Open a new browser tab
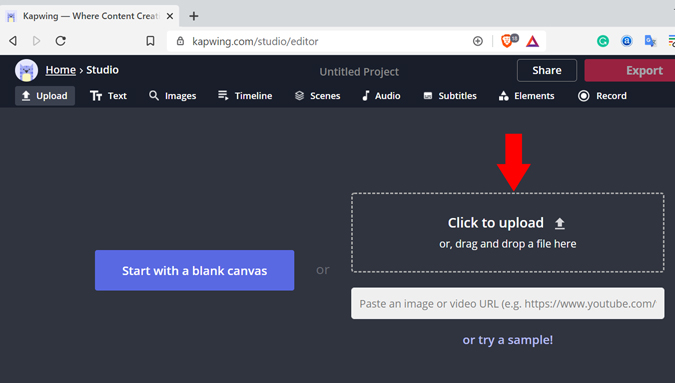Image resolution: width=675 pixels, height=383 pixels. (x=194, y=16)
